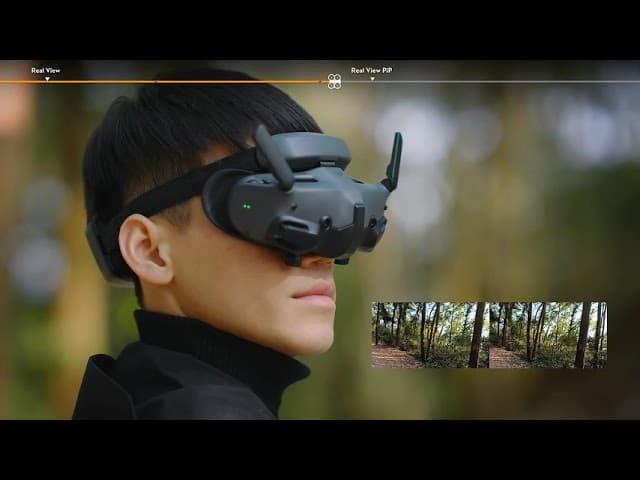
Task: Open the forest picture-in-picture thumbnail
Action: point(489,335)
